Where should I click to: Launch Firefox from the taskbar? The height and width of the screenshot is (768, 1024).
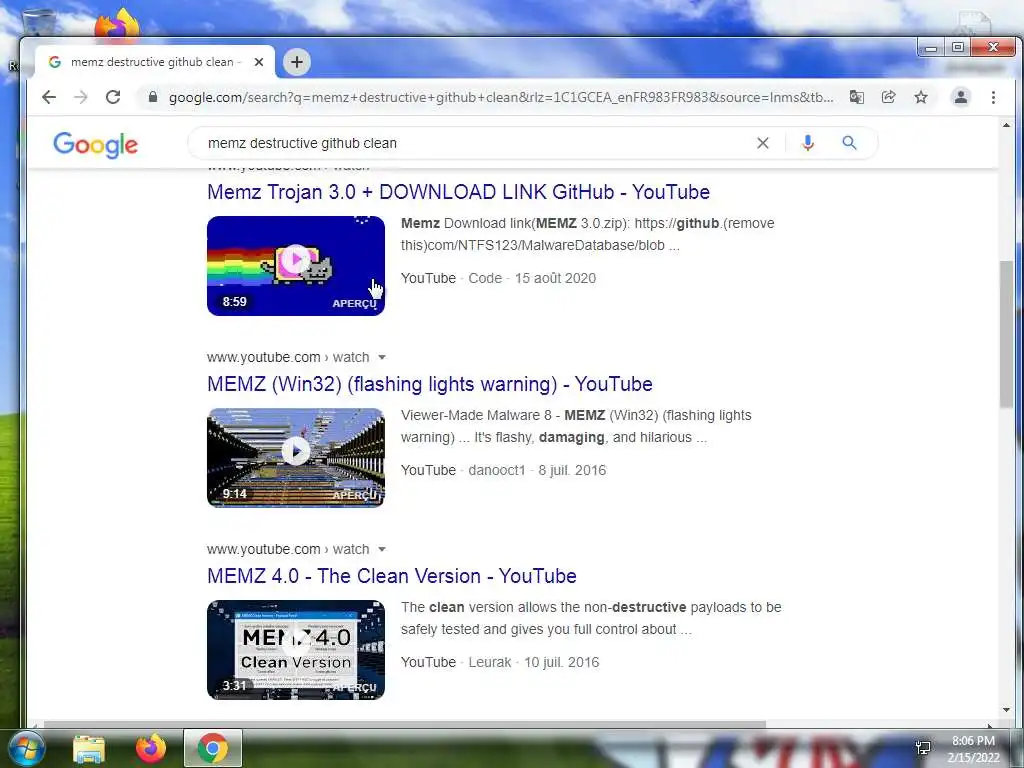pyautogui.click(x=151, y=748)
